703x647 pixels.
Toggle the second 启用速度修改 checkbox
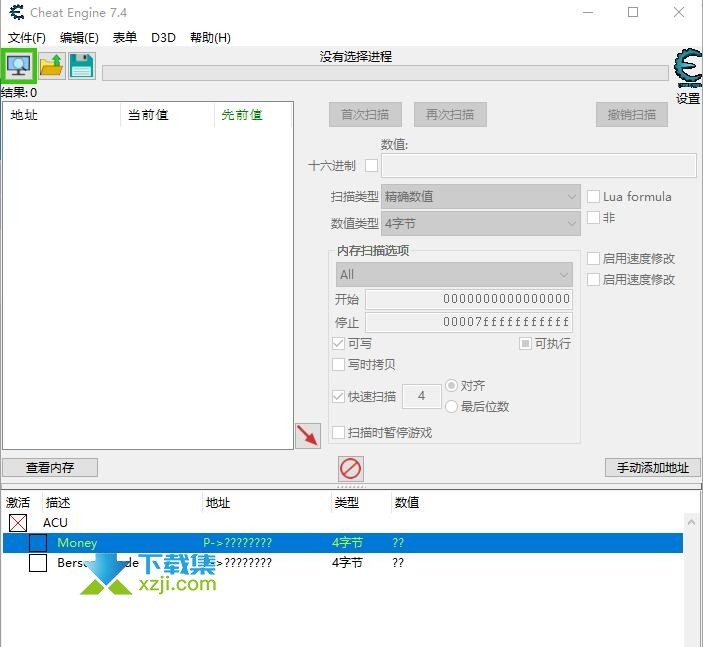pos(593,279)
